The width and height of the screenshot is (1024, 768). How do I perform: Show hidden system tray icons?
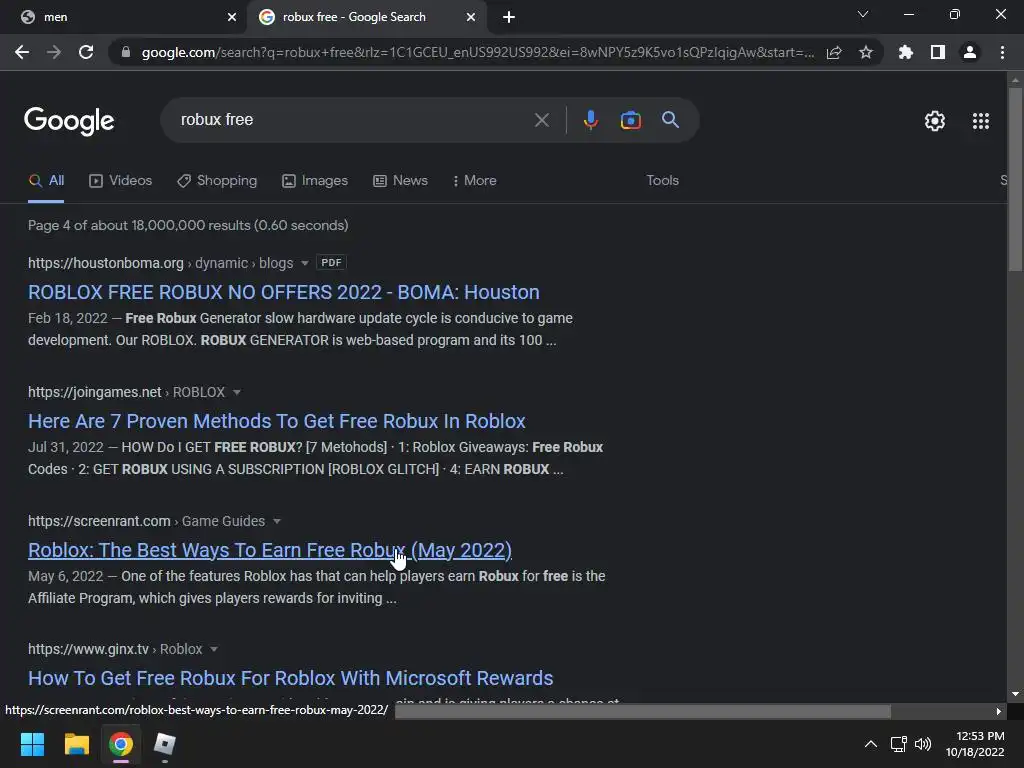871,744
